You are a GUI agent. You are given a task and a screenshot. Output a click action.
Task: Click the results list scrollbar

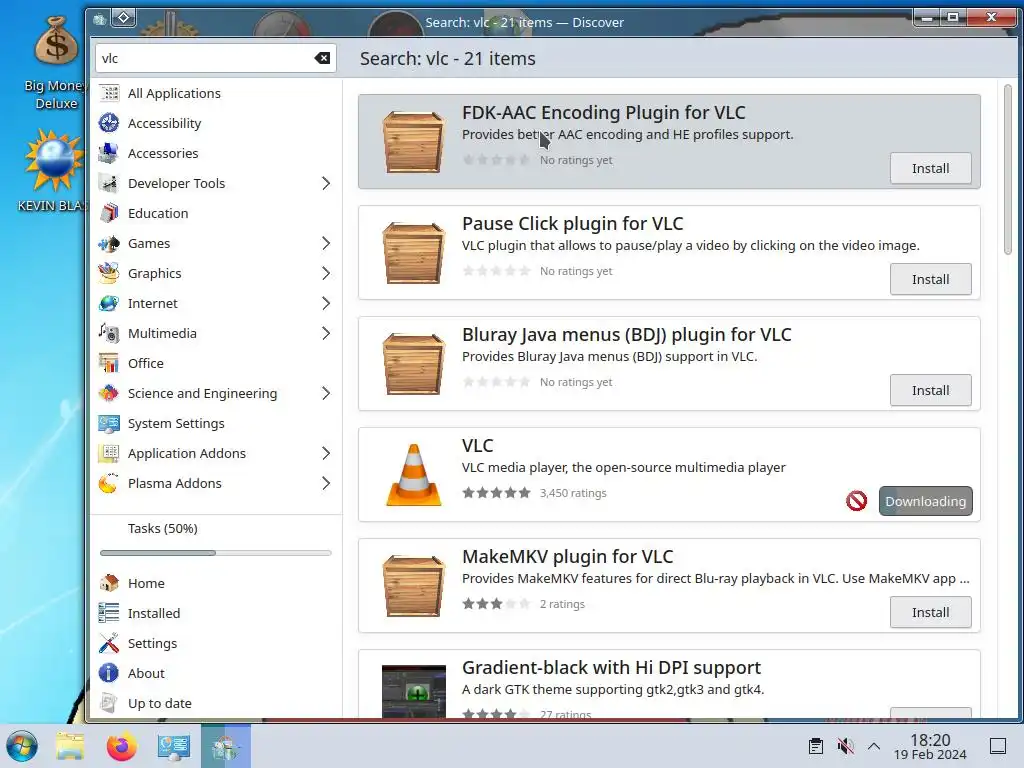click(1008, 170)
